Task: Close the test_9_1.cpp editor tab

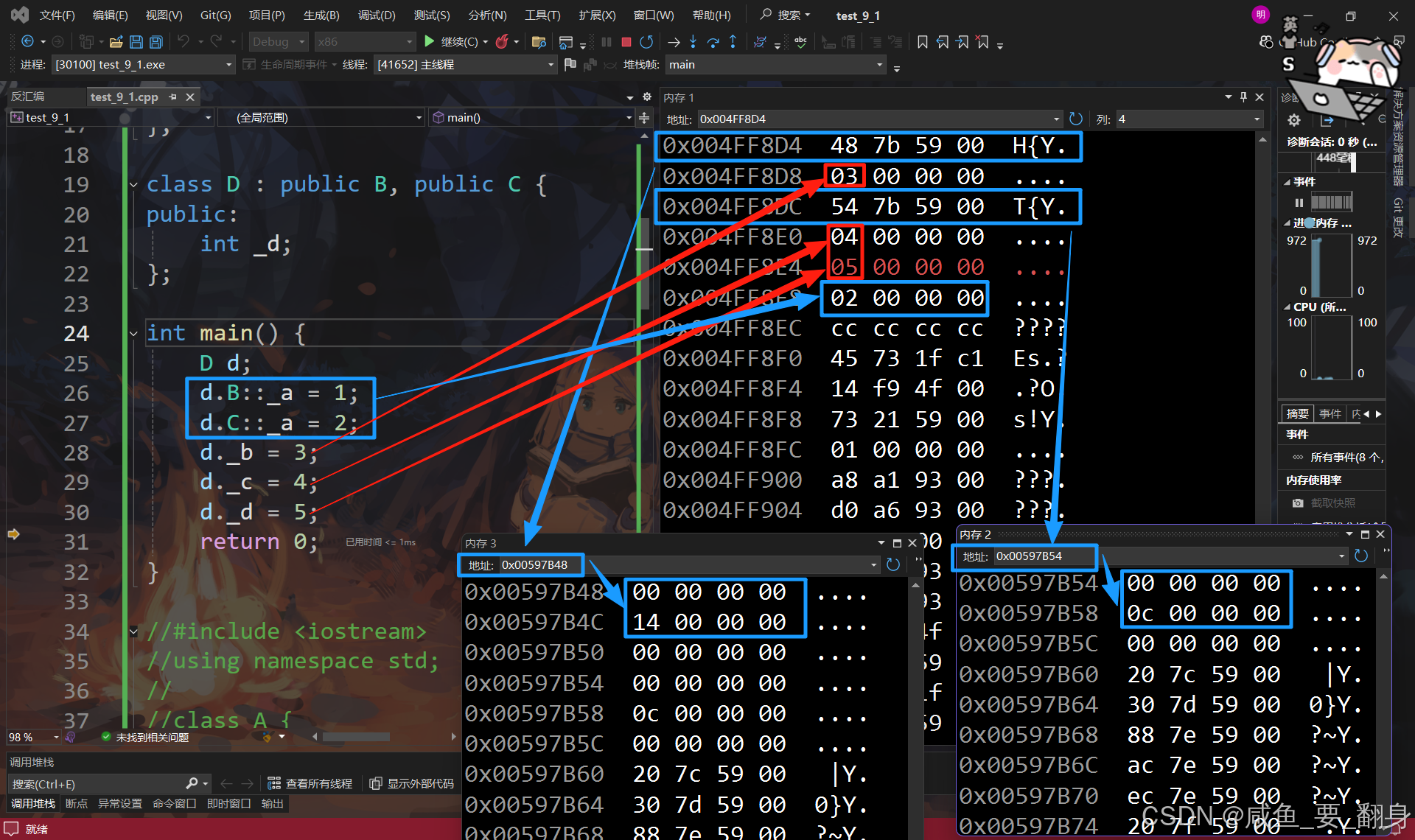Action: pos(190,97)
